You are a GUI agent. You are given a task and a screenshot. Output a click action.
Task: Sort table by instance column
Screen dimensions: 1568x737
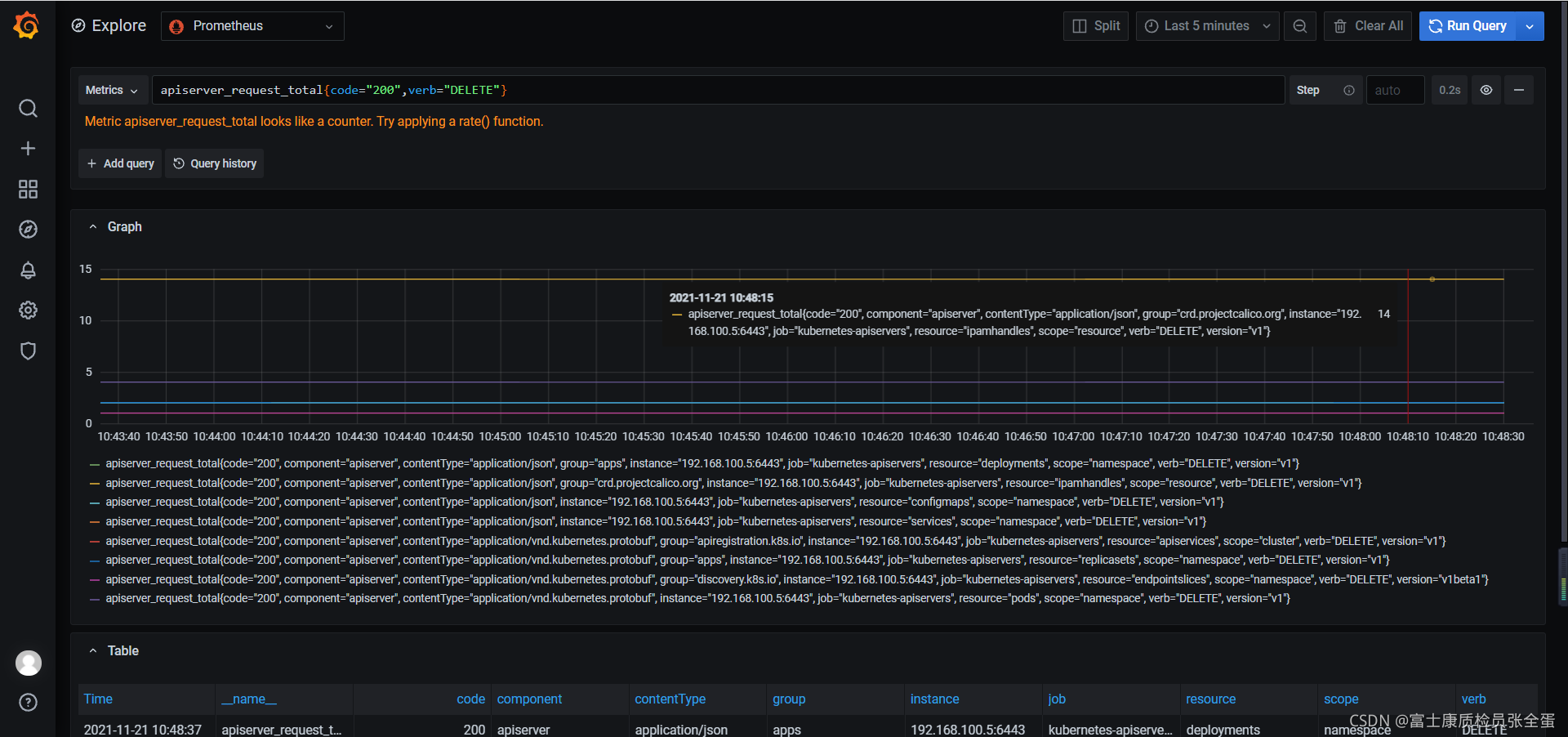point(934,699)
